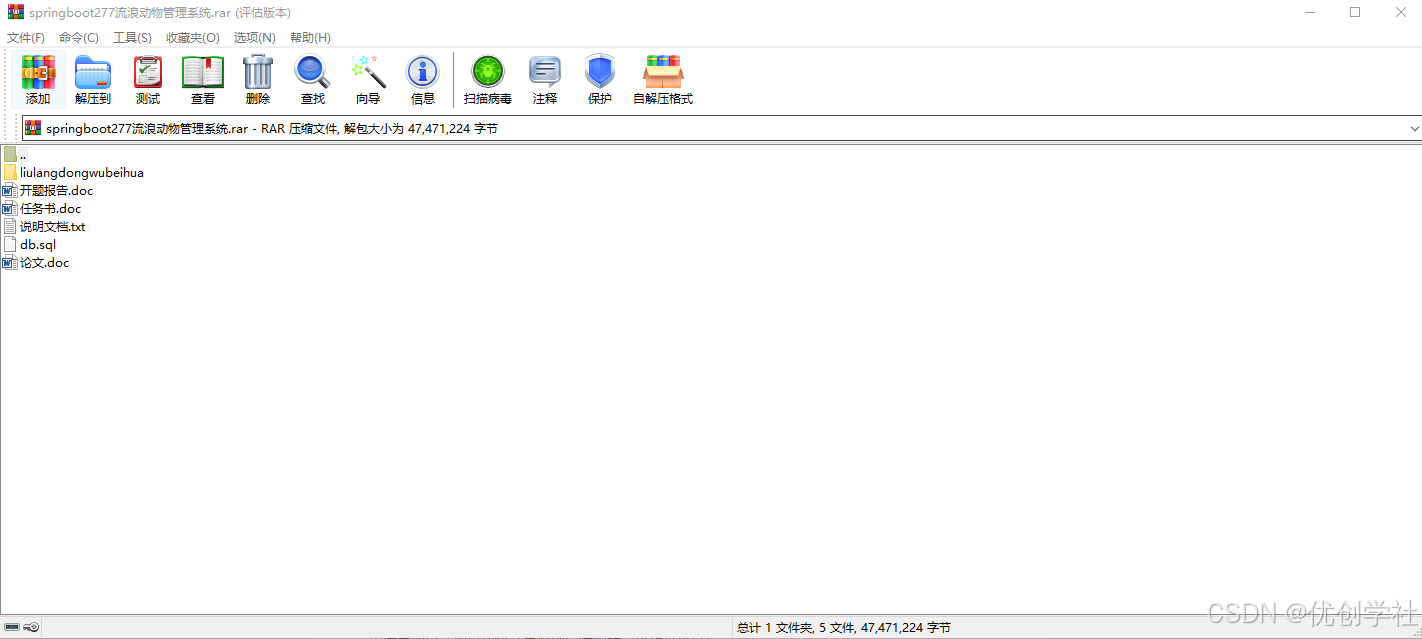Click the Word icon of 开题报告.doc
Screen dimensions: 1422x639
[10, 190]
